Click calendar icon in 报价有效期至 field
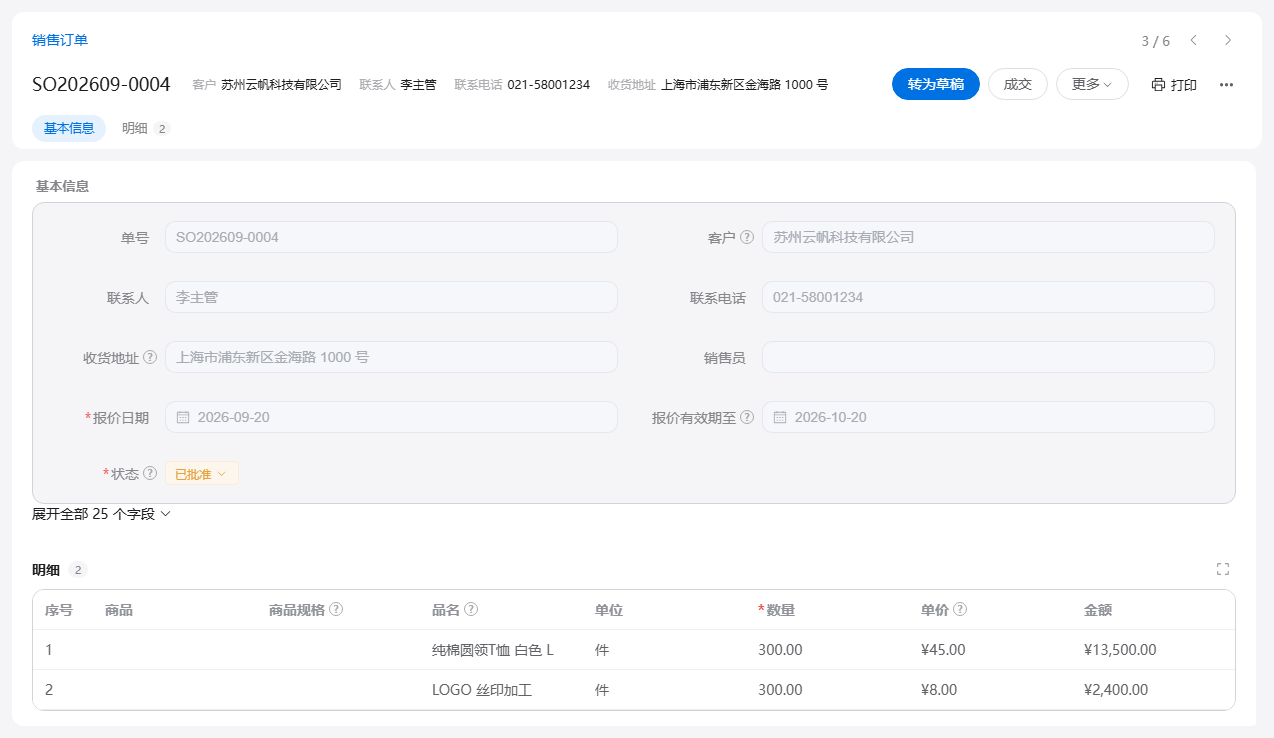 (780, 417)
